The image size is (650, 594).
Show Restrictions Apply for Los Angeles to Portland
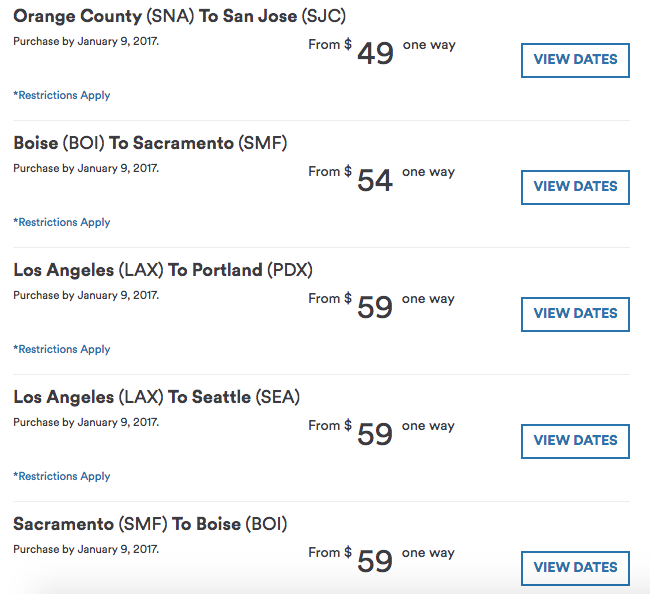[62, 350]
